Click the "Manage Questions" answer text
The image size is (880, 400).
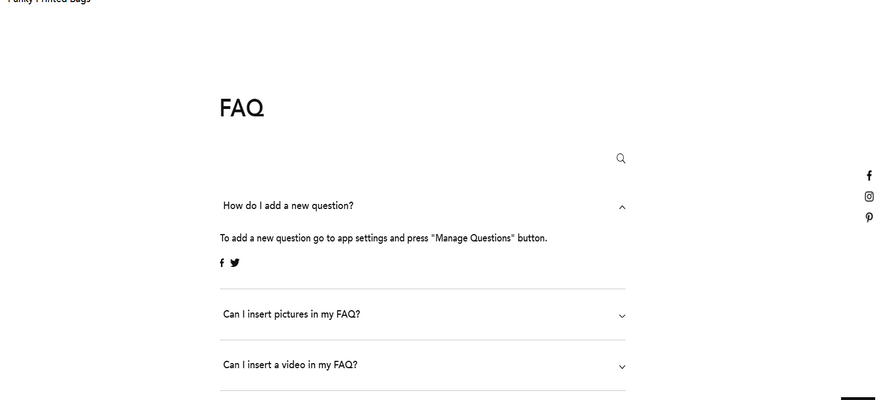pyautogui.click(x=473, y=238)
